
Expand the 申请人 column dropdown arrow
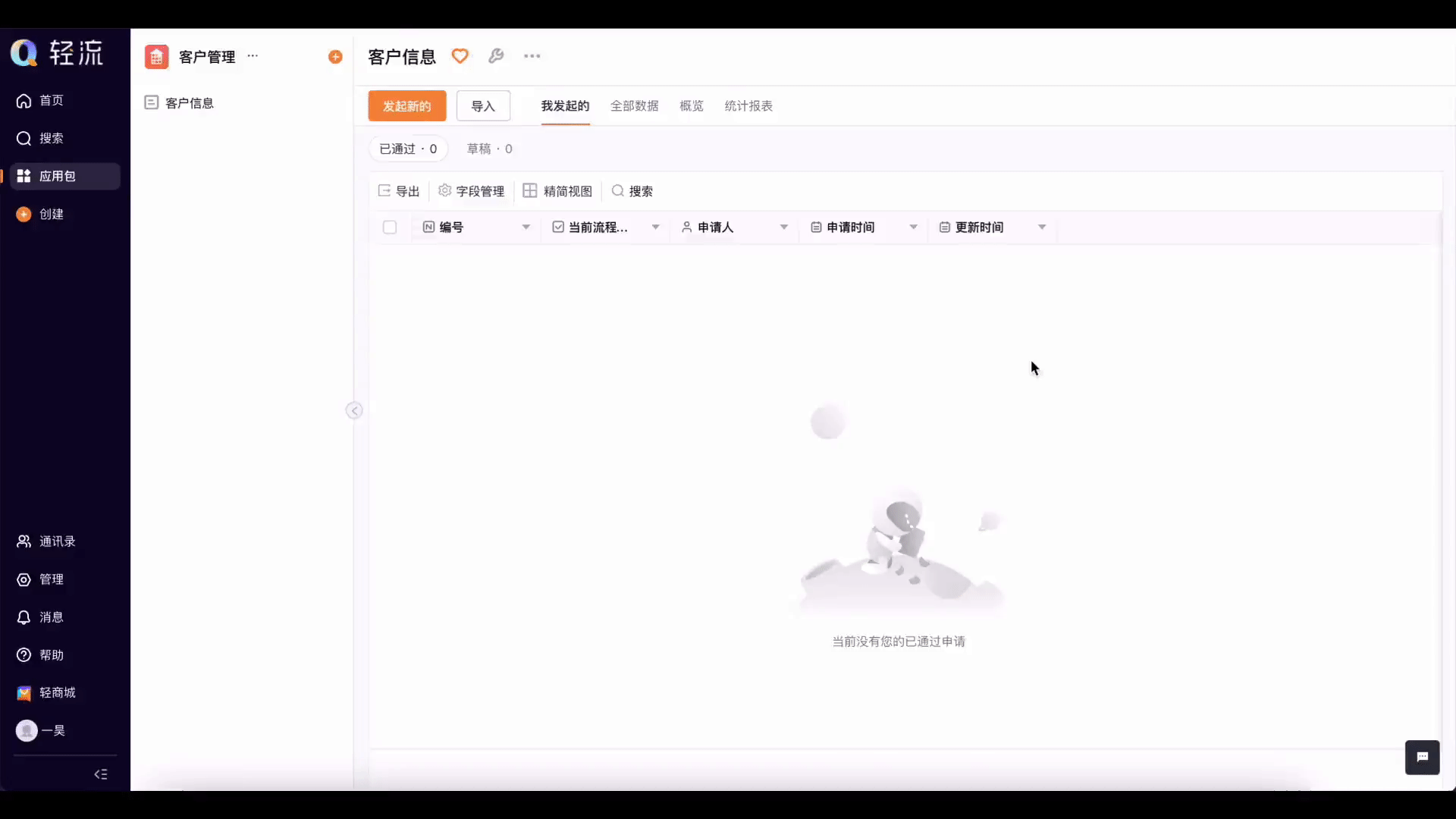pos(783,227)
